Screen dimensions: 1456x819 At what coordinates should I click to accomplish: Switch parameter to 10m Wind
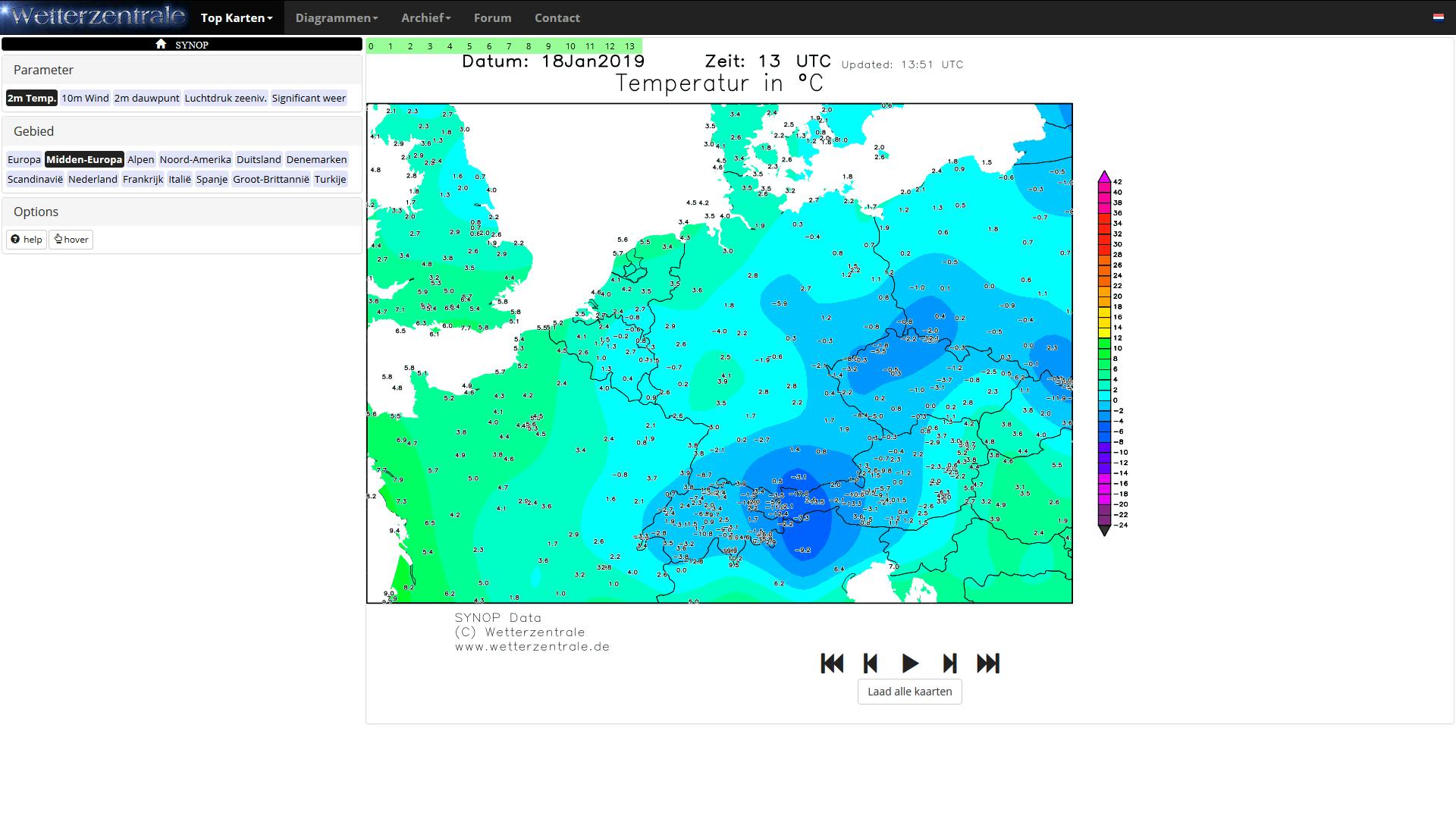(x=83, y=98)
